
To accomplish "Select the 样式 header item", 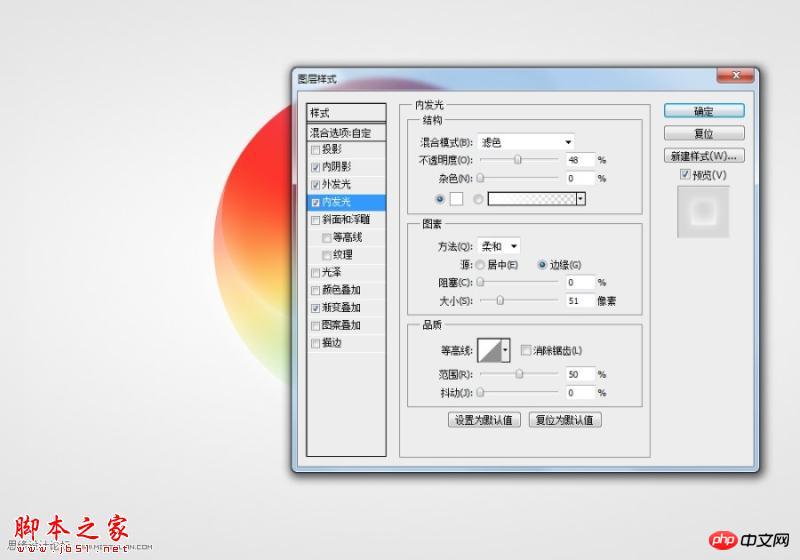I will [346, 113].
